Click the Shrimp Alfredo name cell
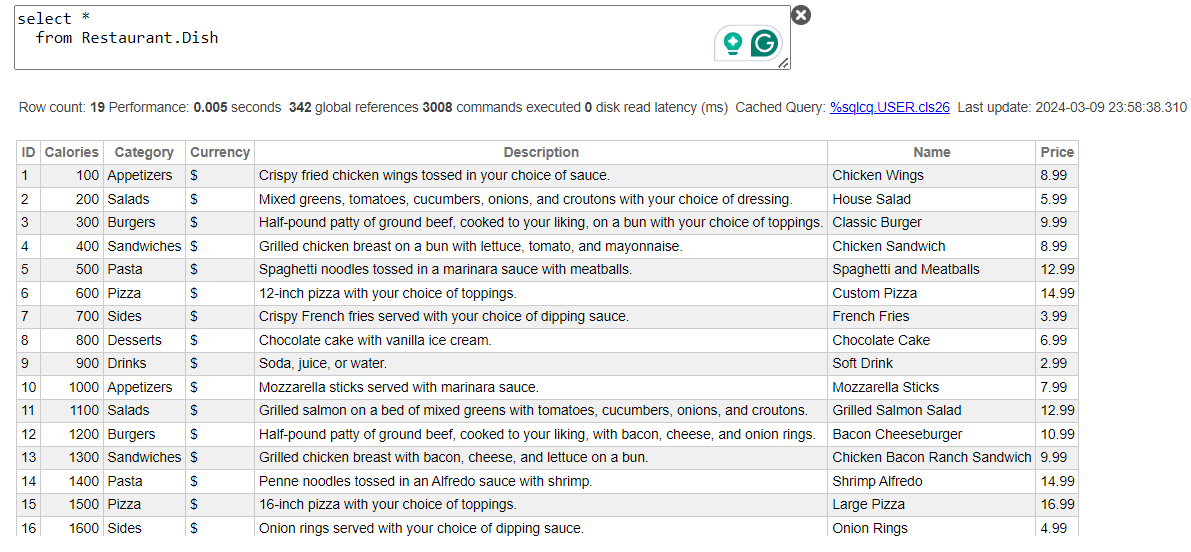Screen dimensions: 1191x552 (877, 481)
